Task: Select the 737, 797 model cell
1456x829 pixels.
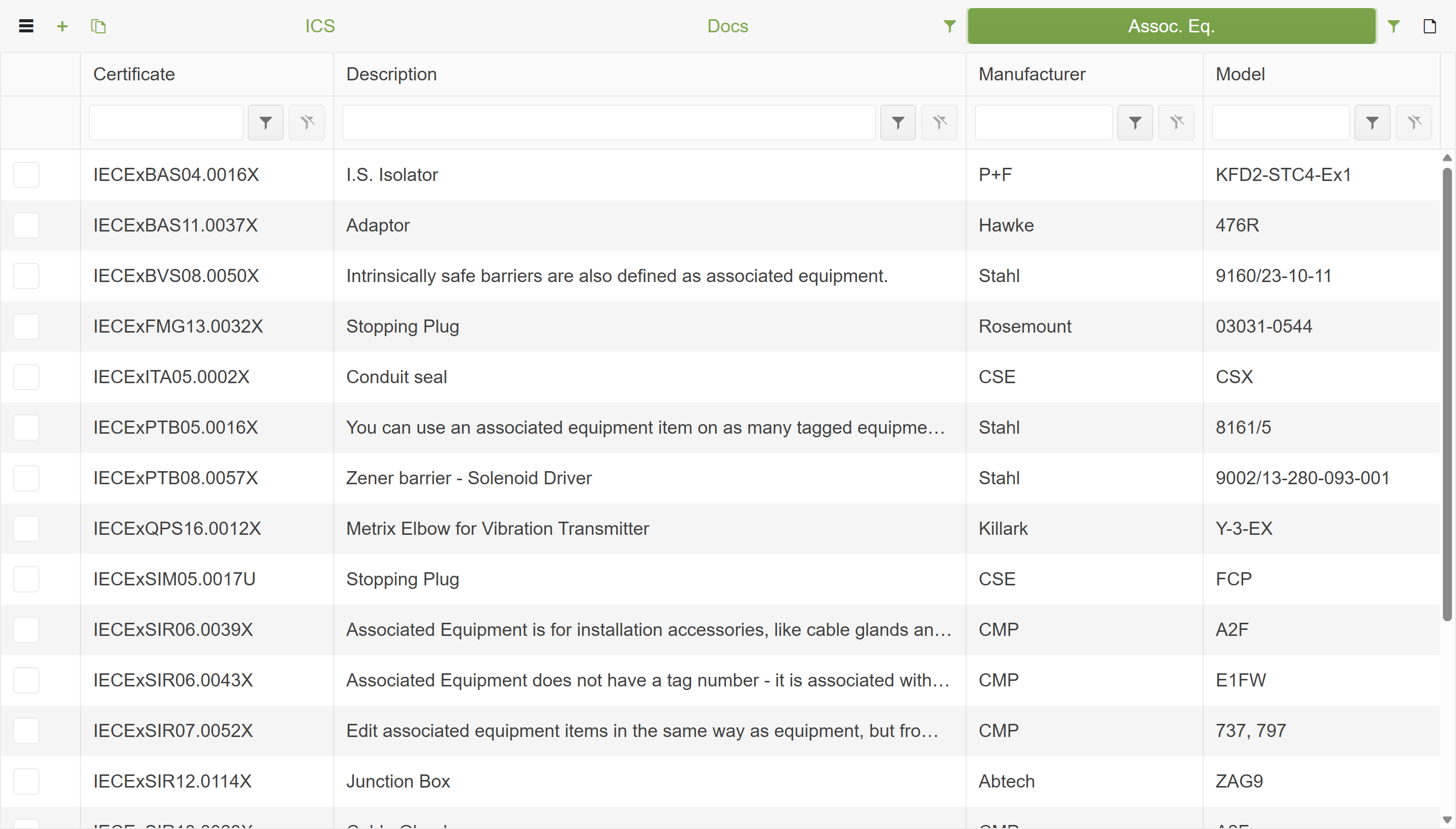Action: coord(1322,731)
